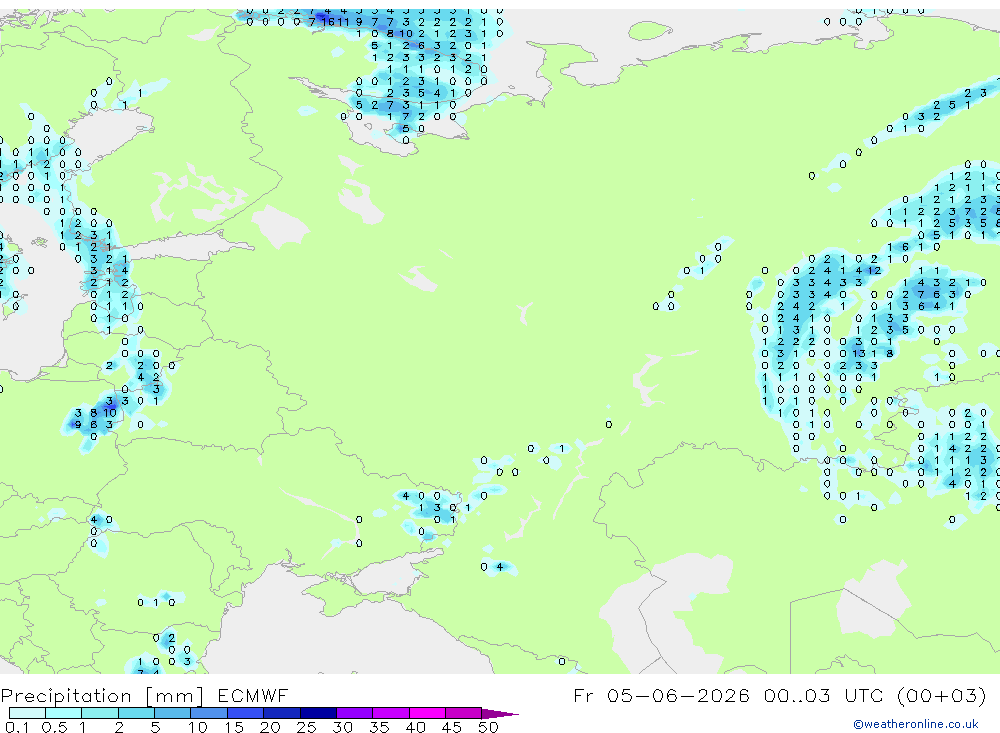1000x733 pixels.
Task: Click the 25–30 mm dark blue legend swatch
Action: pos(318,713)
